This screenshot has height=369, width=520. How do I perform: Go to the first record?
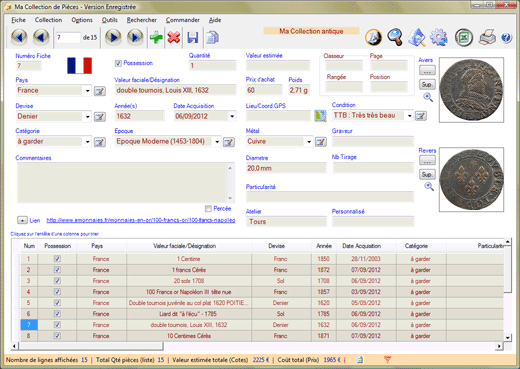point(19,37)
